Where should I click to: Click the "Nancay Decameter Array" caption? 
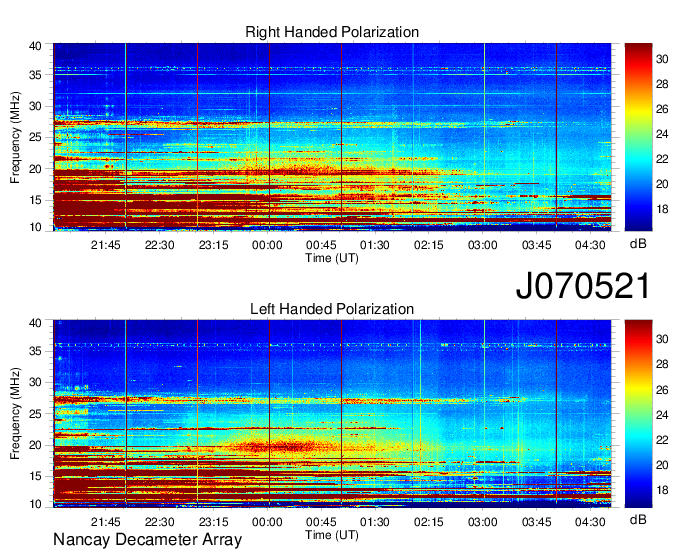point(147,540)
